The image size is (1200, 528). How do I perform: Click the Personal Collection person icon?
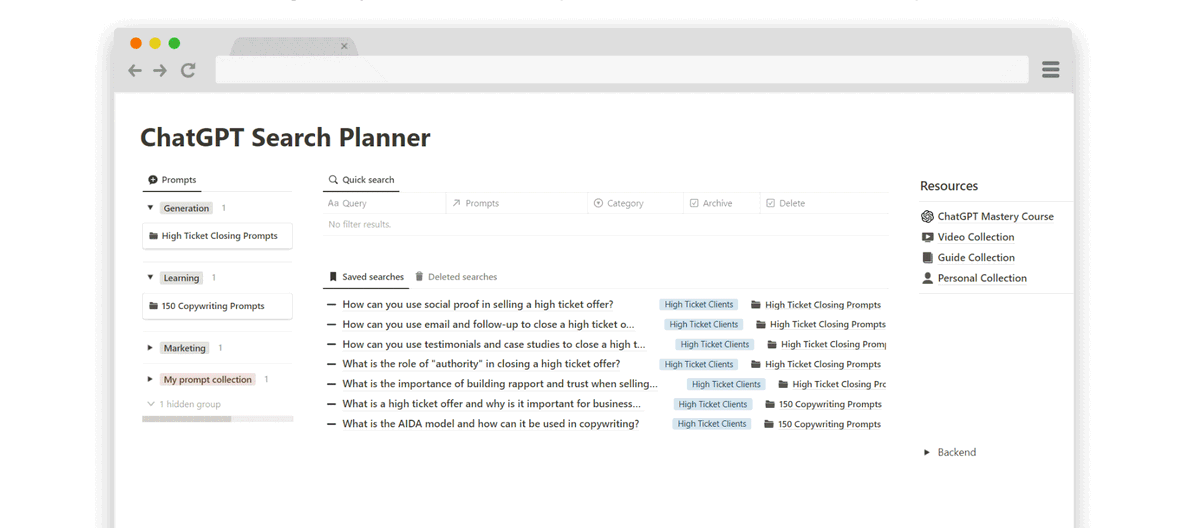coord(927,278)
